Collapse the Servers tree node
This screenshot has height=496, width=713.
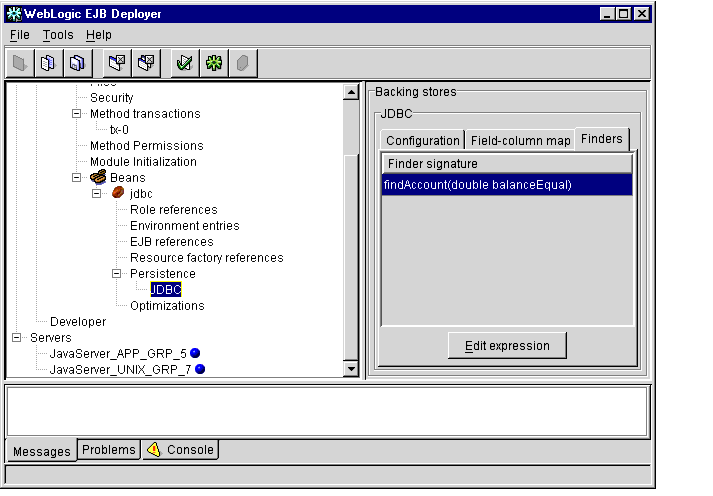16,338
